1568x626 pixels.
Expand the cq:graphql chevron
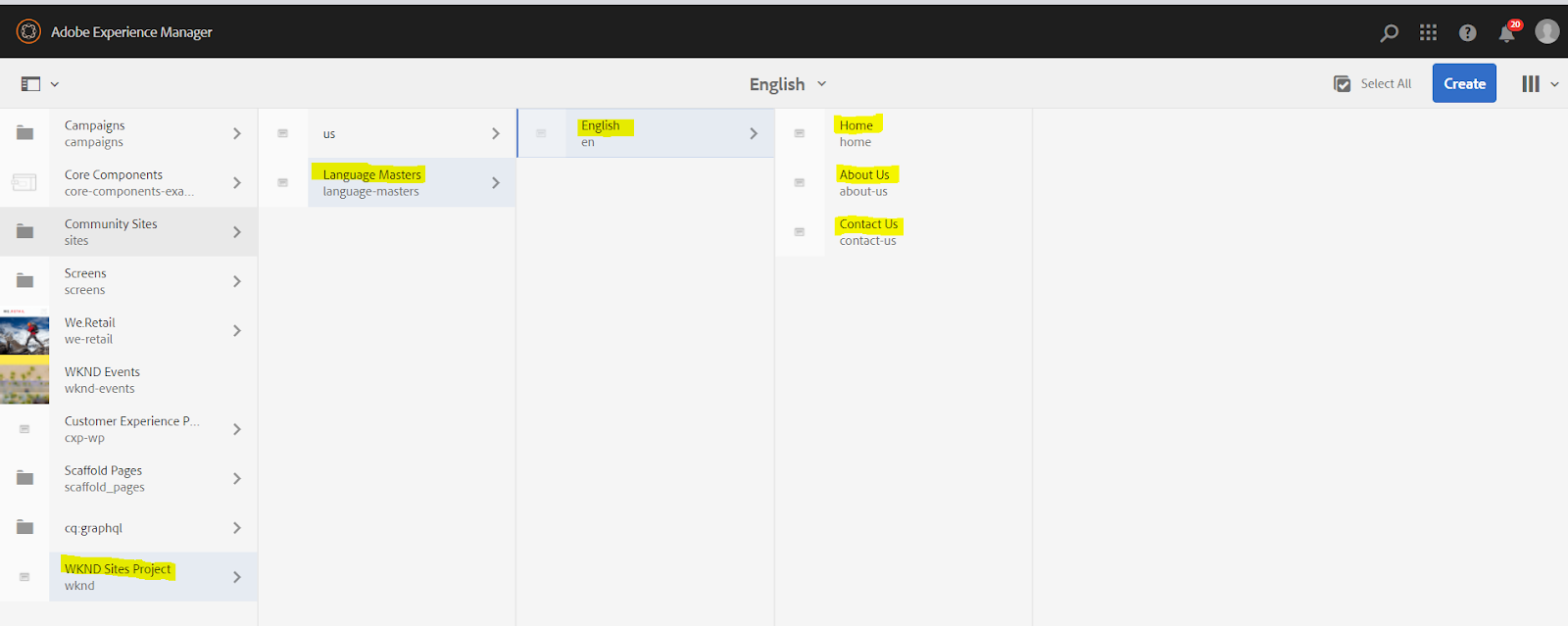236,527
